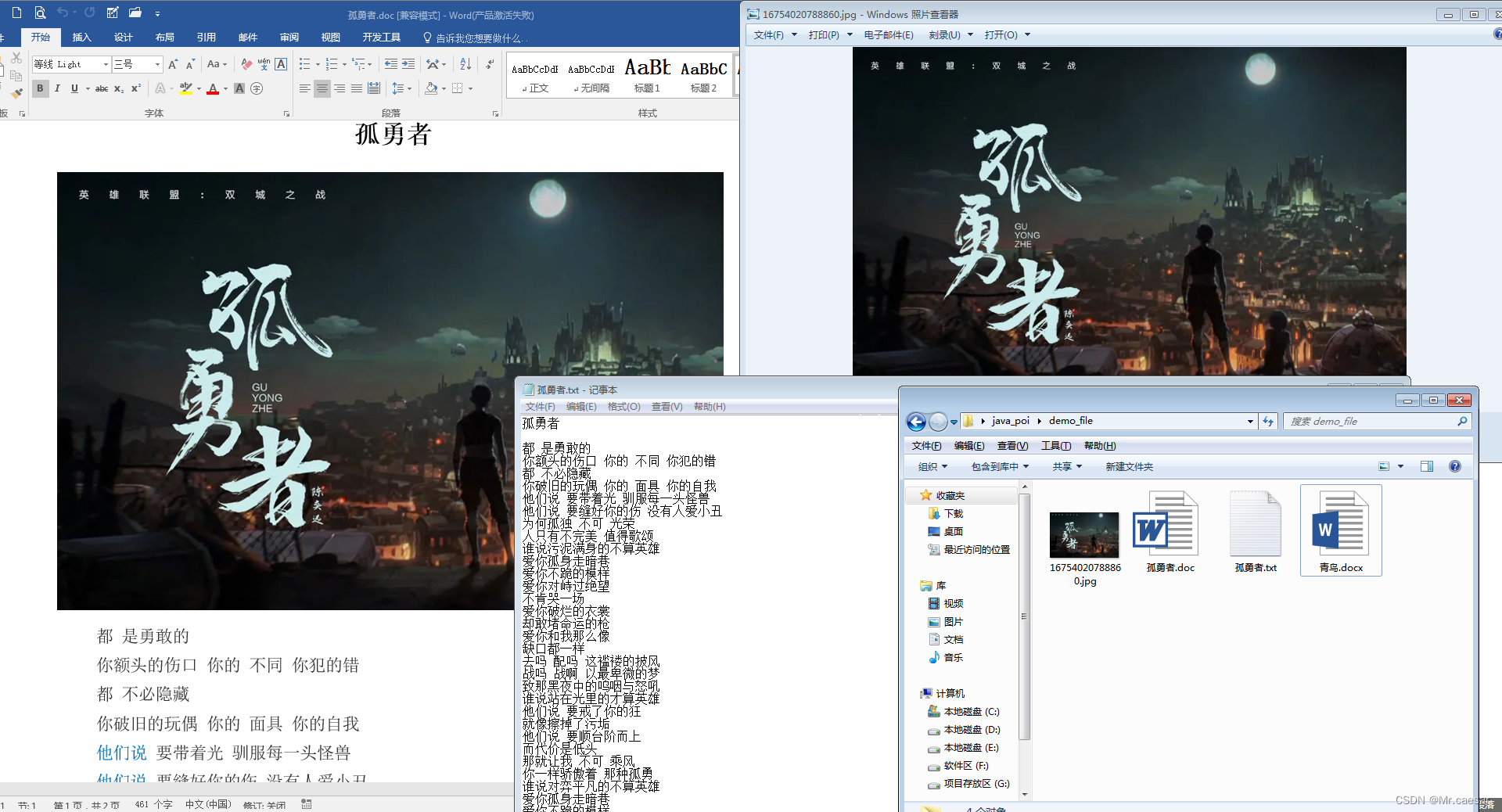
Task: Toggle Underline in Word ribbon
Action: tap(74, 88)
